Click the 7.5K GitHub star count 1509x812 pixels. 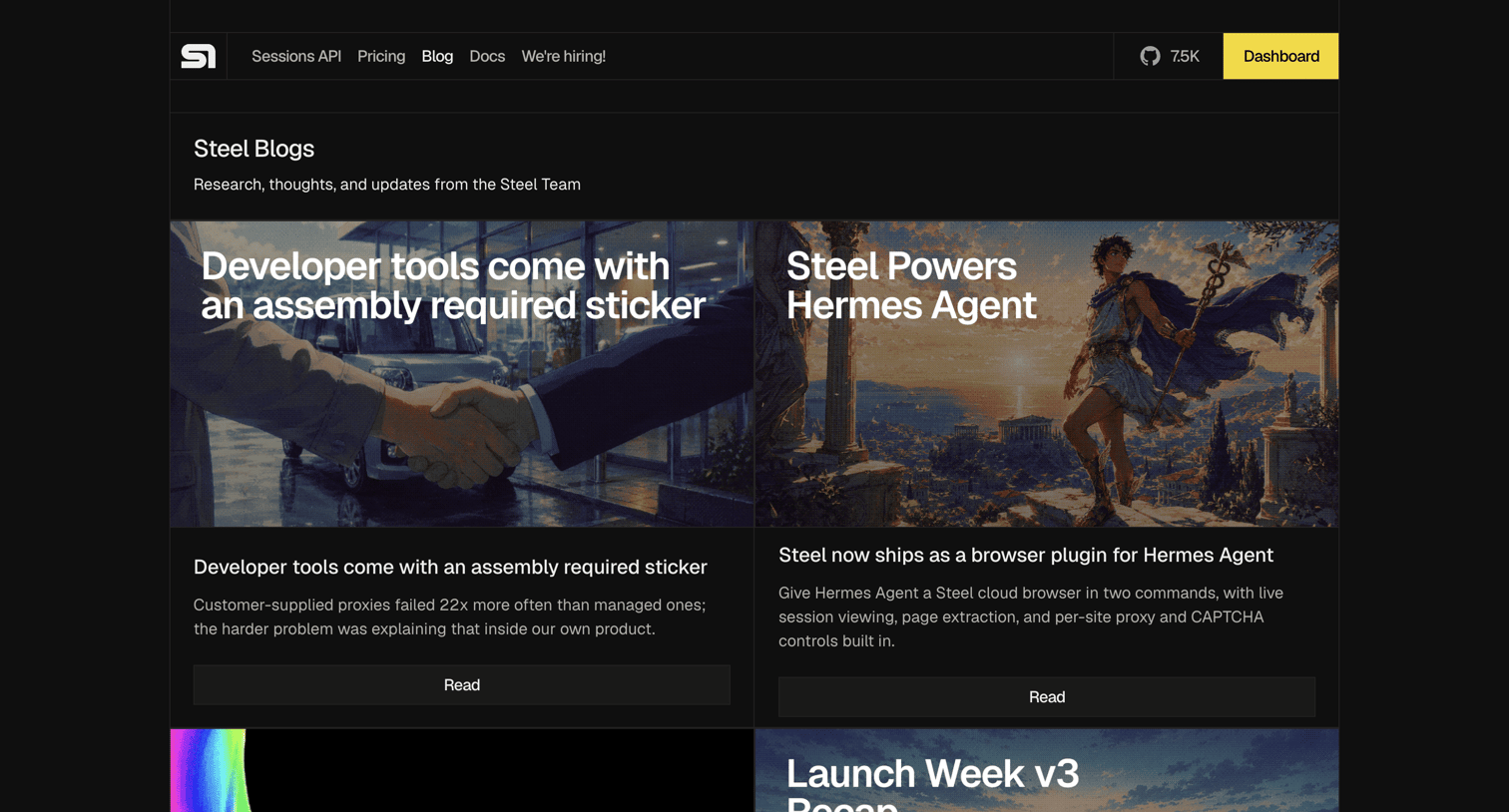pyautogui.click(x=1185, y=56)
